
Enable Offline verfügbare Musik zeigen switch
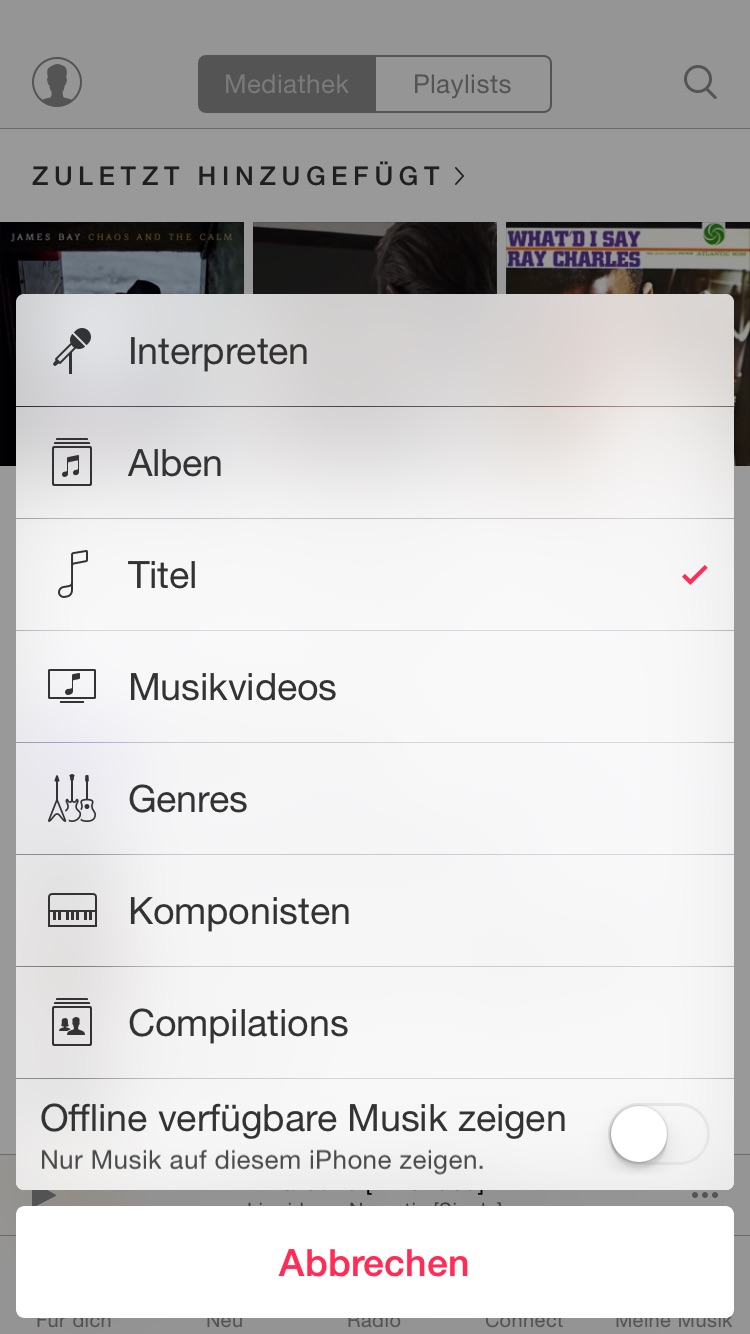coord(658,1134)
